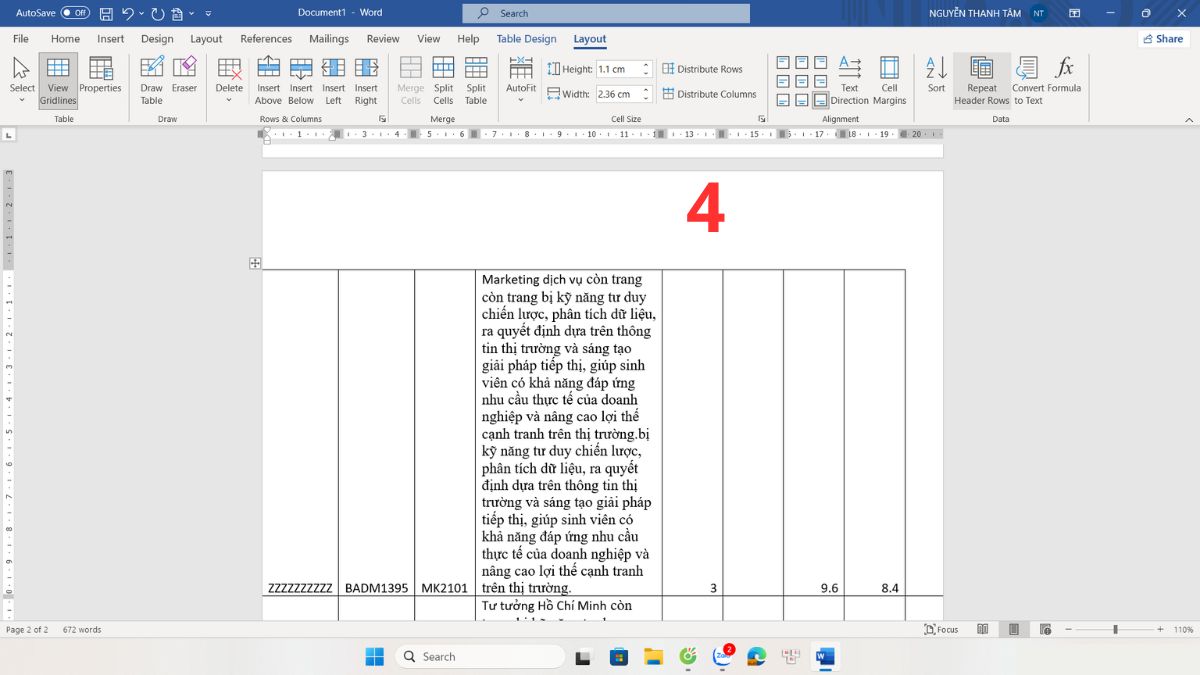Click the table move handle

pyautogui.click(x=255, y=263)
